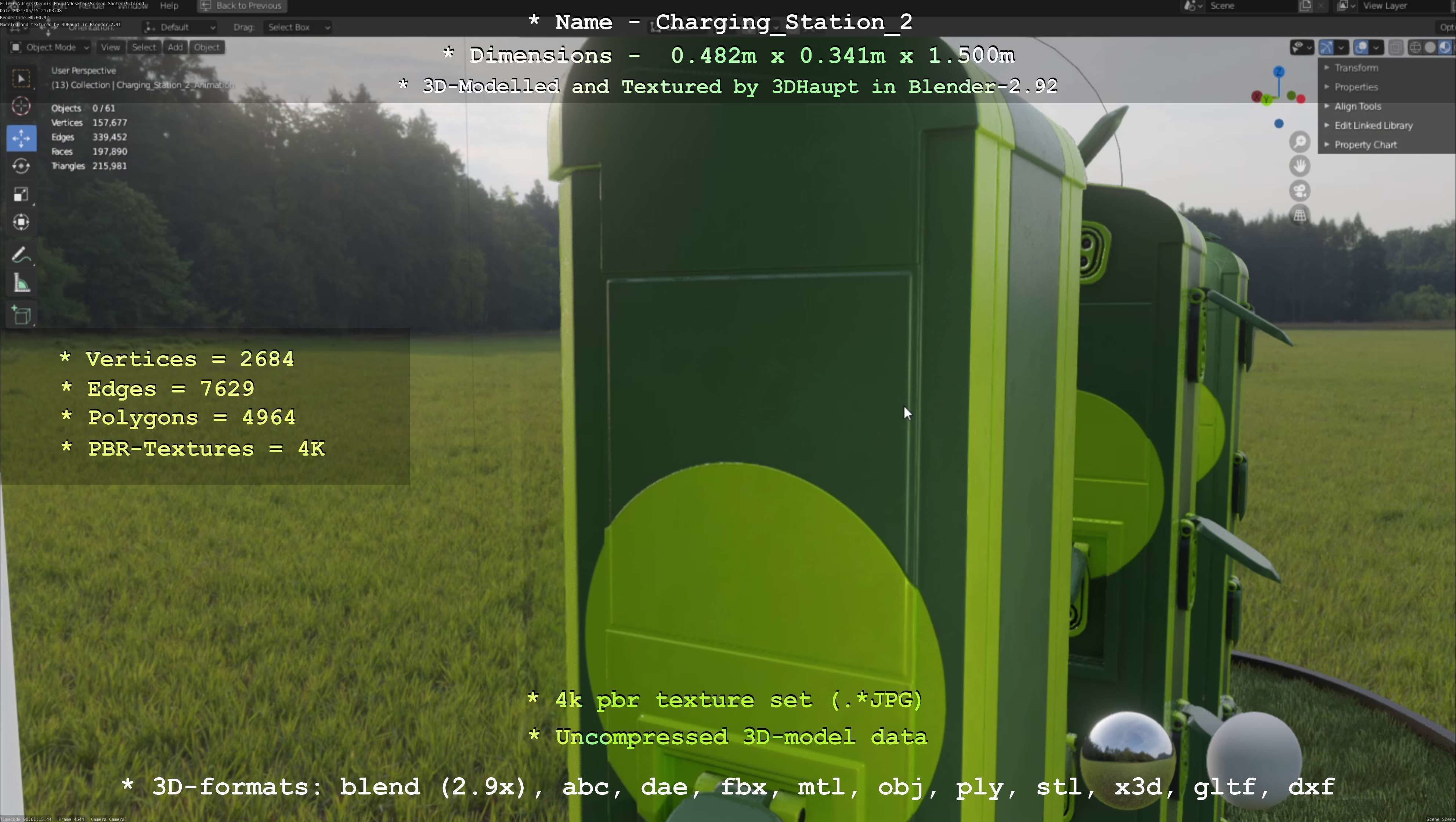Open the Object menu button

coord(206,47)
